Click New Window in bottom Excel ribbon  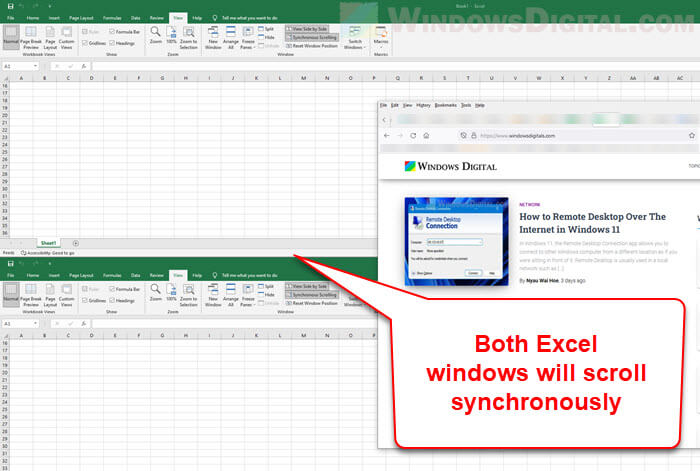coord(213,295)
